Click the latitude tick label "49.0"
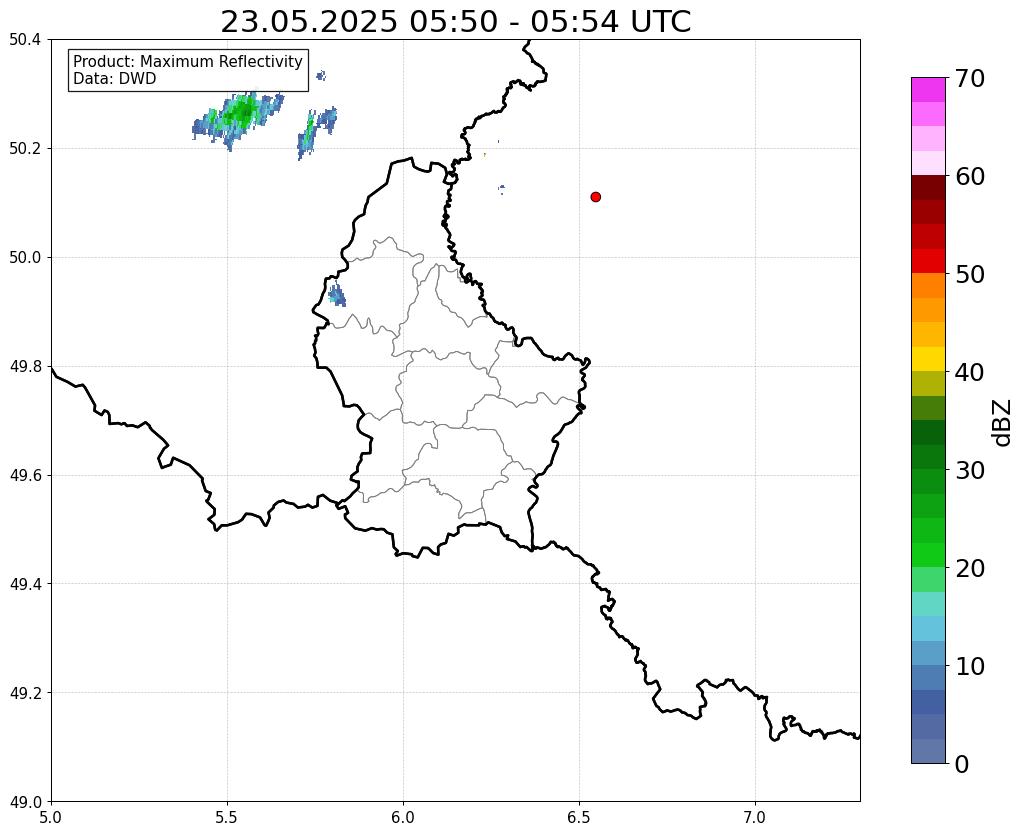1023x834 pixels. 25,802
